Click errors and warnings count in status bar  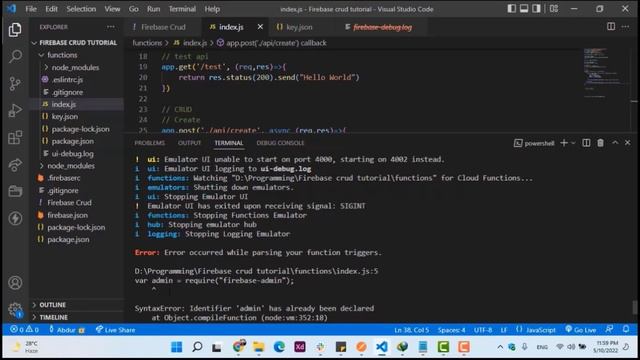tap(24, 329)
